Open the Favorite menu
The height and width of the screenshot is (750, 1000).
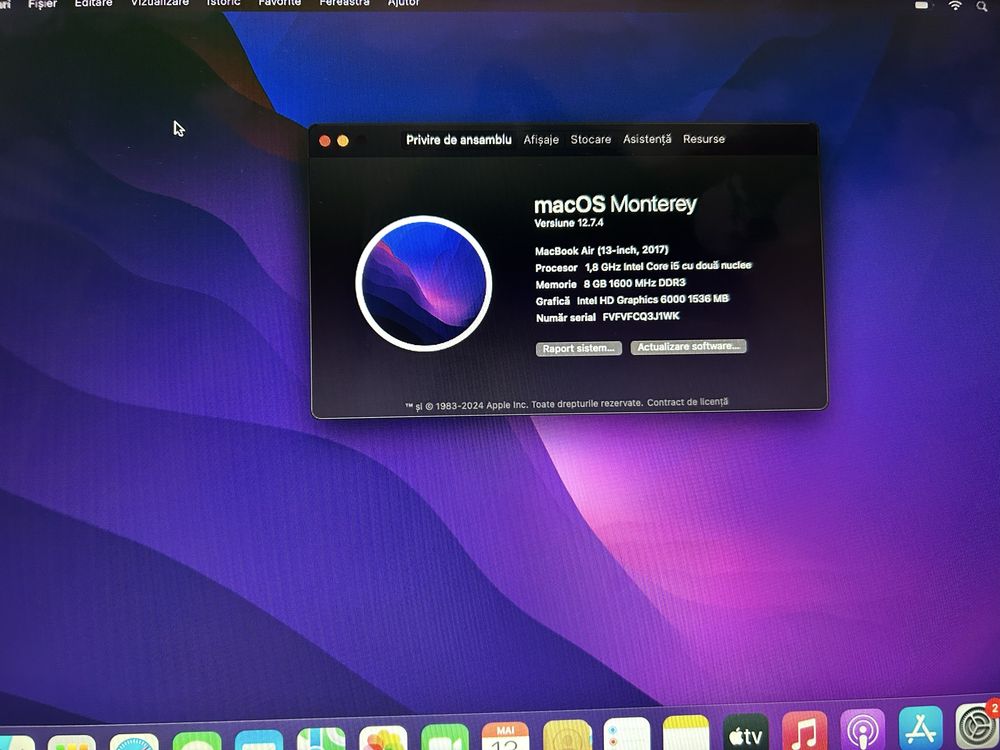coord(279,3)
